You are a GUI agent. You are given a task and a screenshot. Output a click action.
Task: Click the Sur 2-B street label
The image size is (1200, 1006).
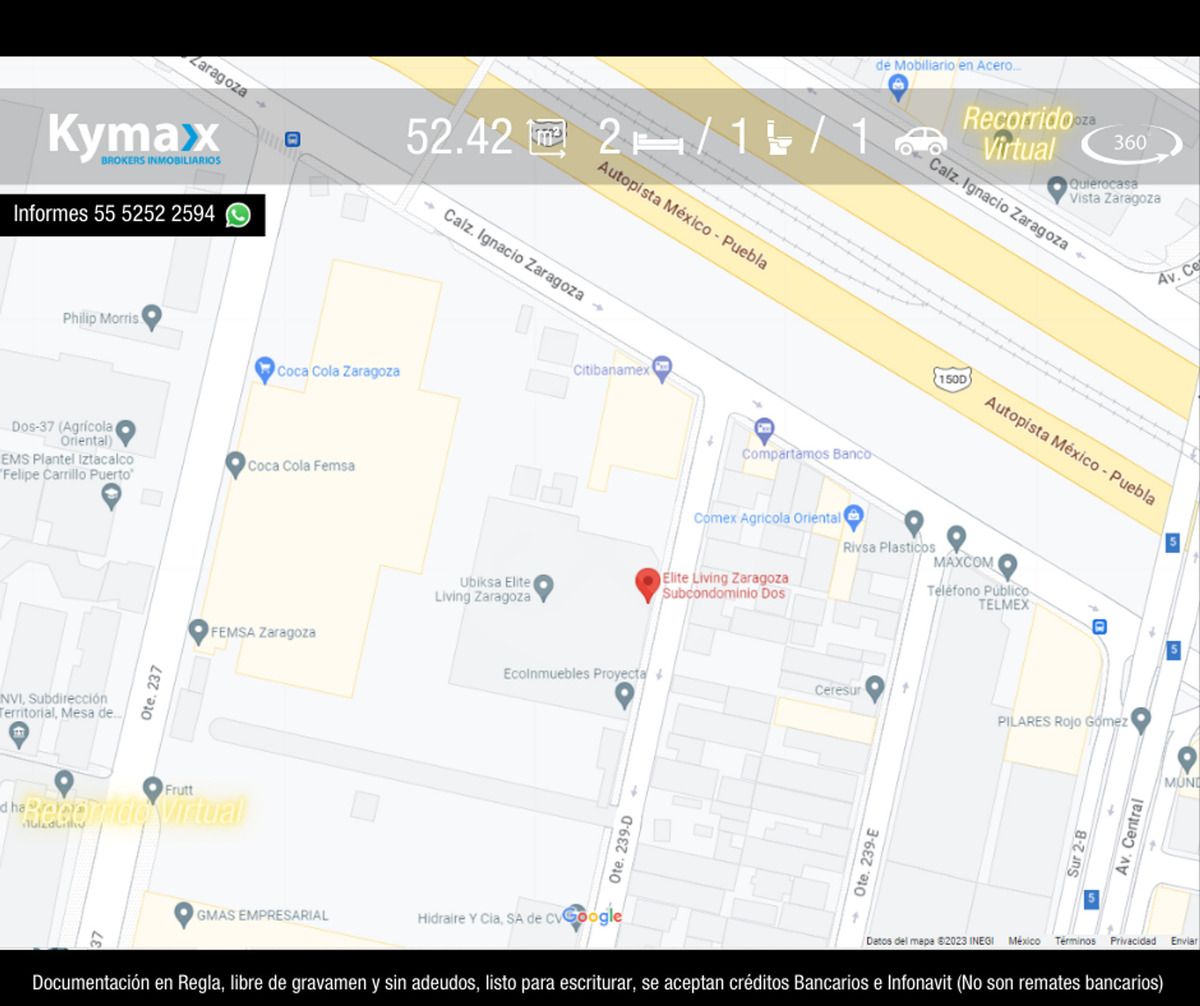point(1077,853)
